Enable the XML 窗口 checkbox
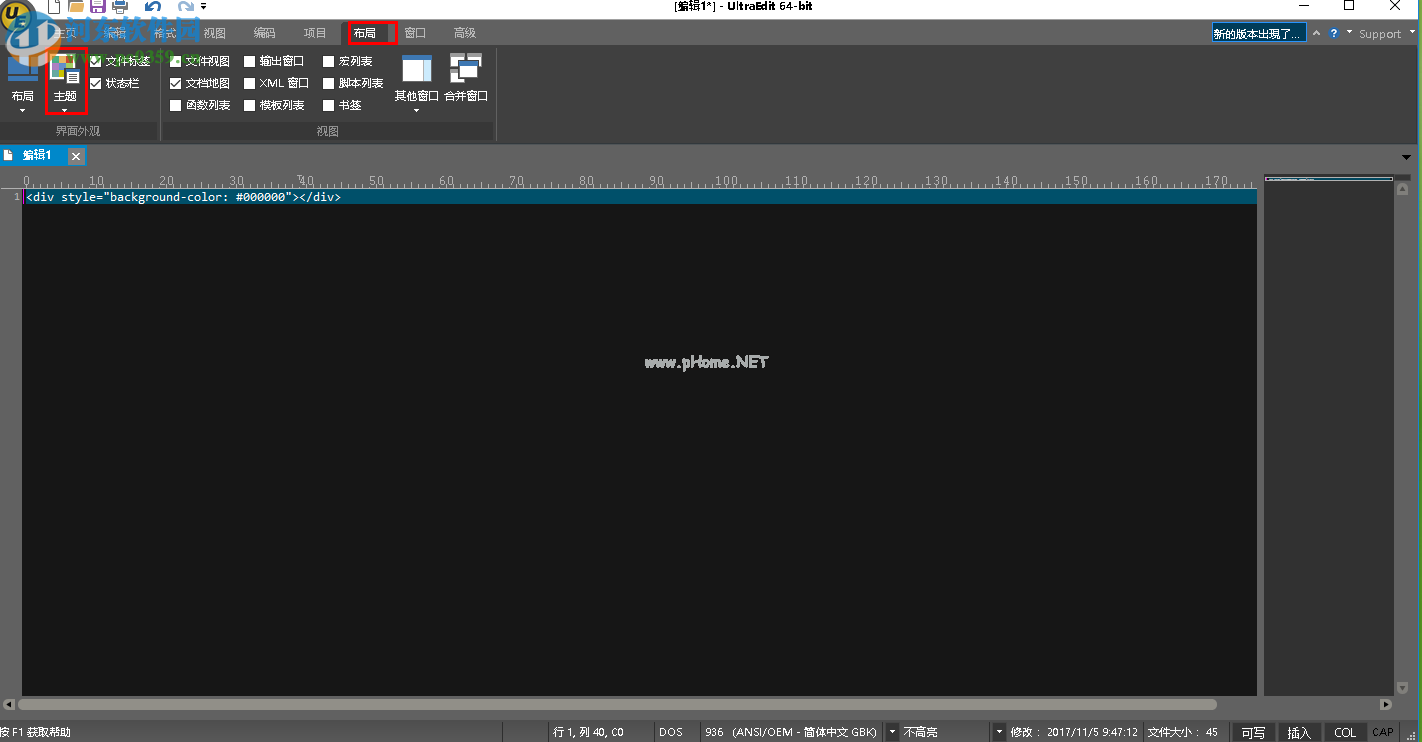 coord(250,83)
